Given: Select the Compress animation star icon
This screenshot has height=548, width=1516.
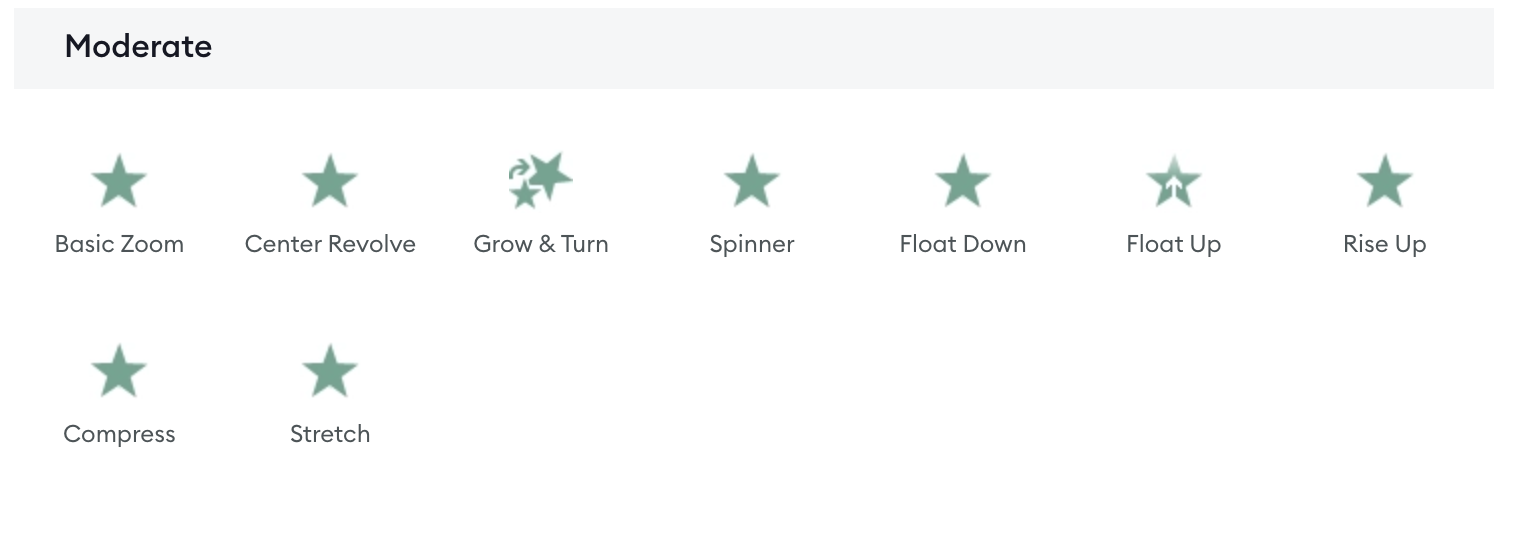Looking at the screenshot, I should 119,371.
